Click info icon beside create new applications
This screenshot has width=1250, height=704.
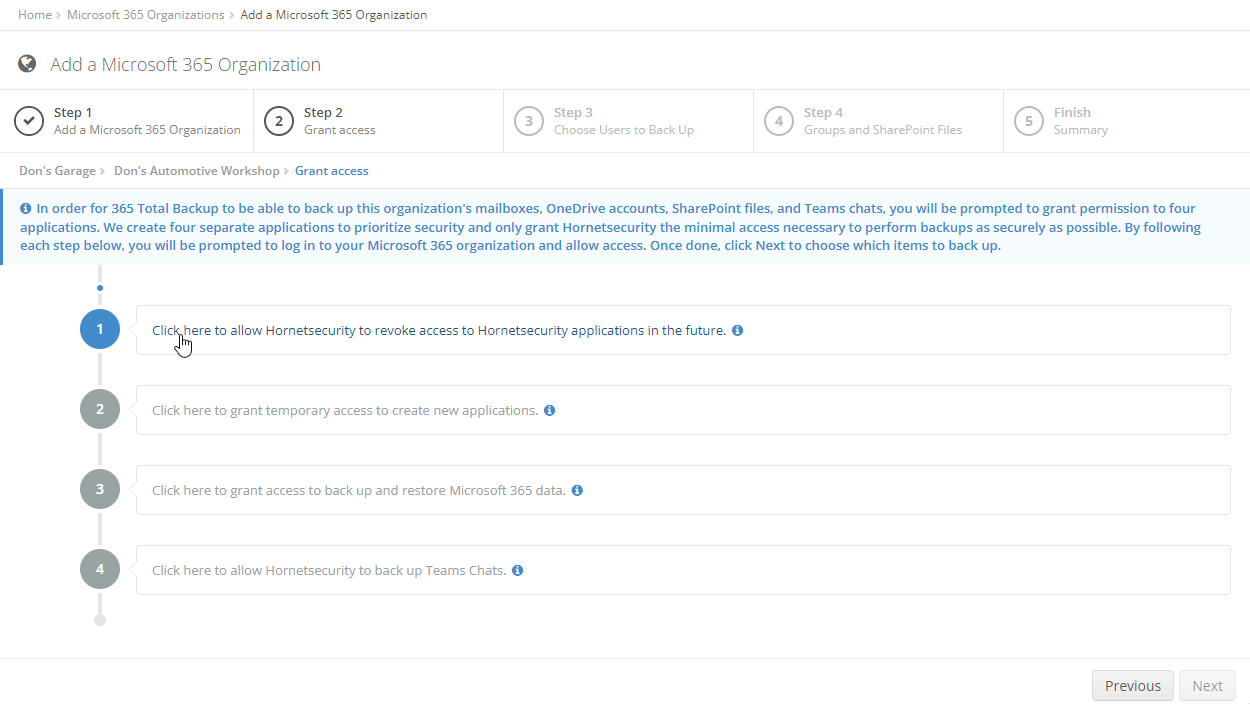coord(550,410)
